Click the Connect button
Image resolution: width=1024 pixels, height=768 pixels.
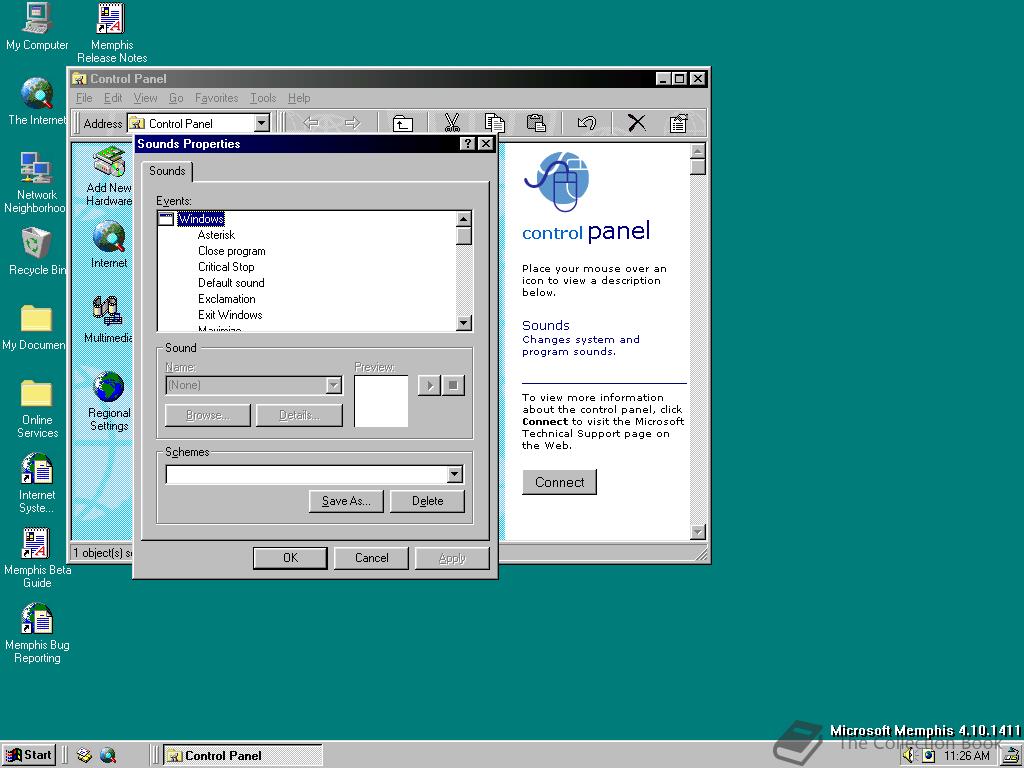click(559, 482)
